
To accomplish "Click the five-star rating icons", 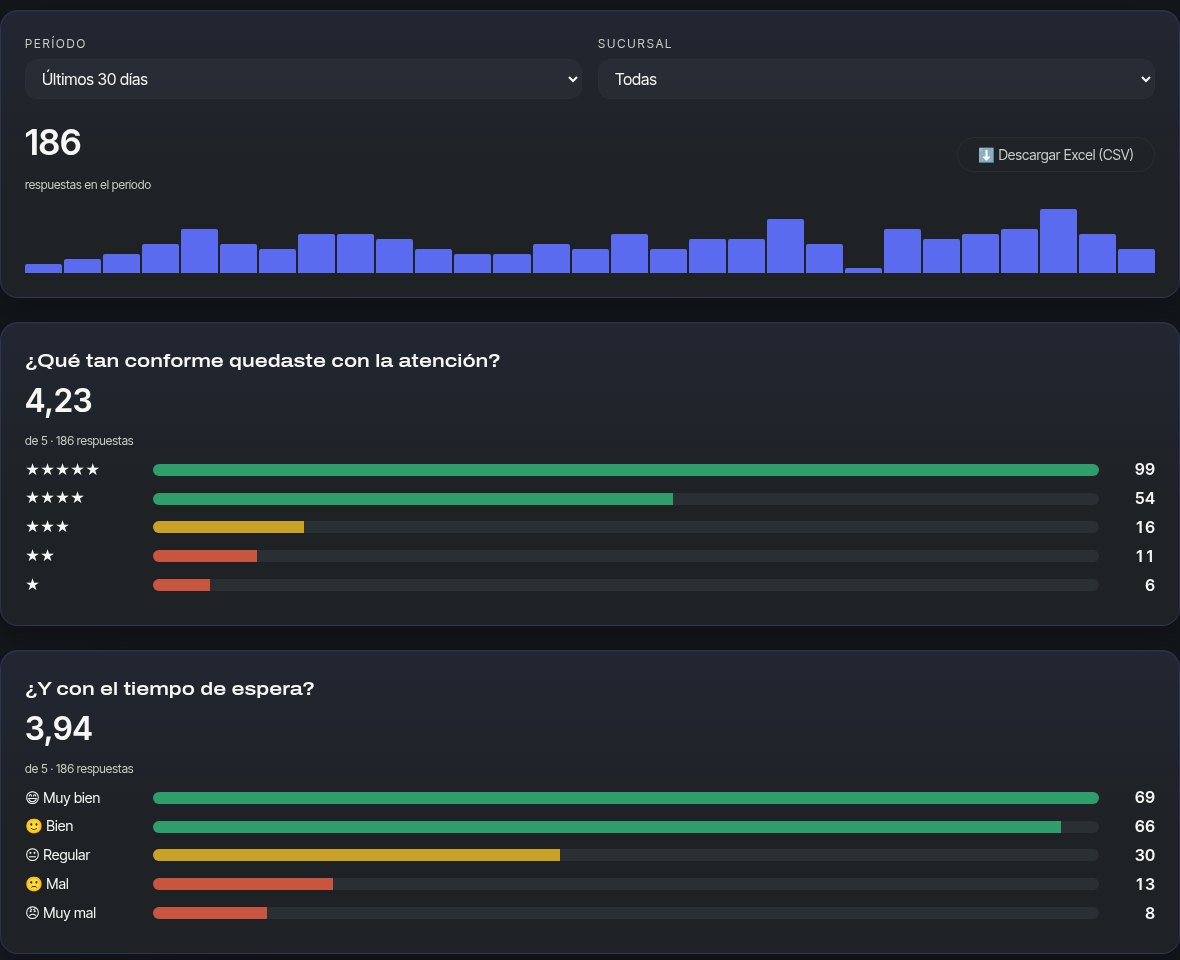I will (x=62, y=469).
